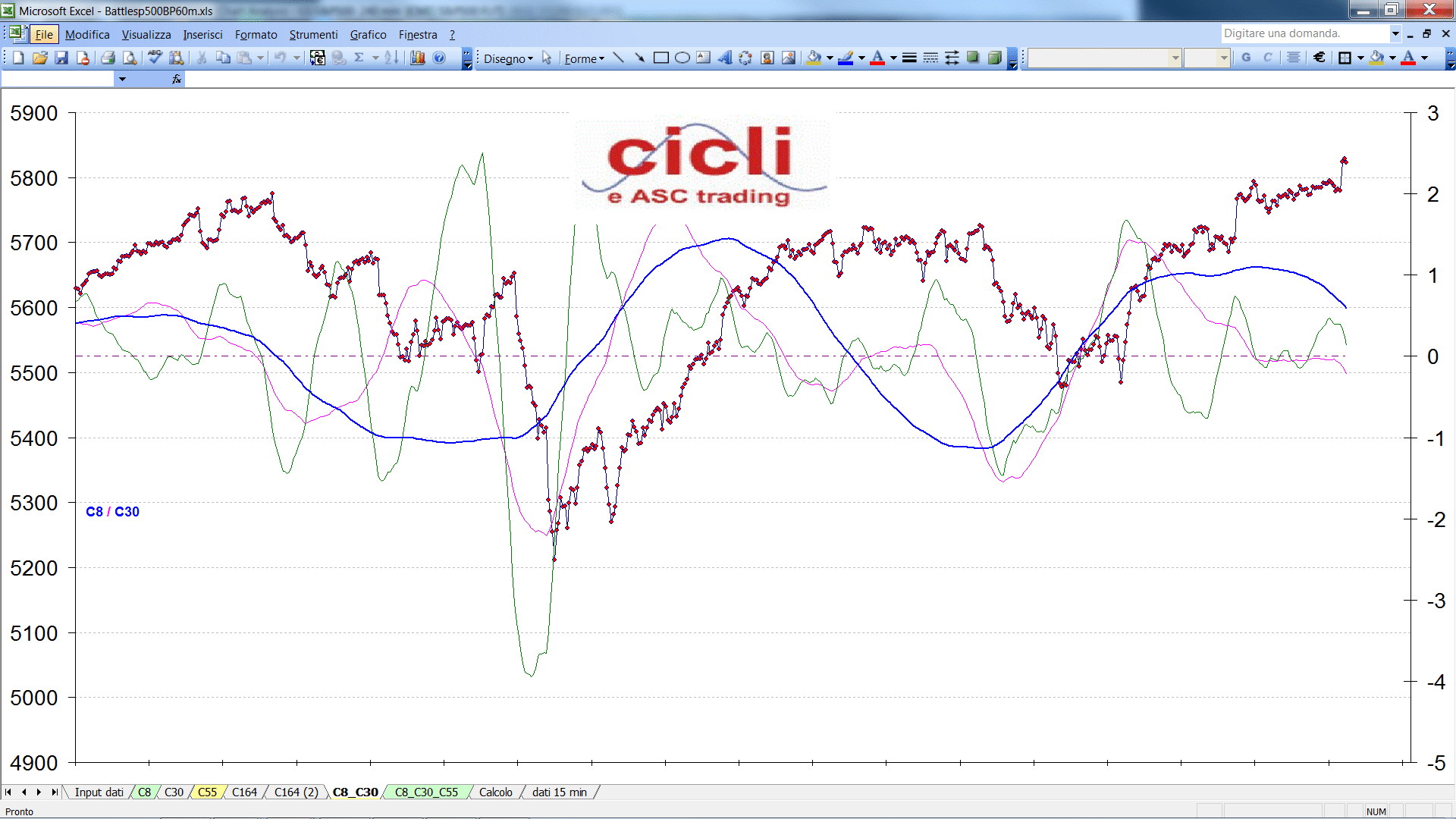This screenshot has height=819, width=1456.
Task: Apply the euro currency format
Action: pyautogui.click(x=1319, y=58)
